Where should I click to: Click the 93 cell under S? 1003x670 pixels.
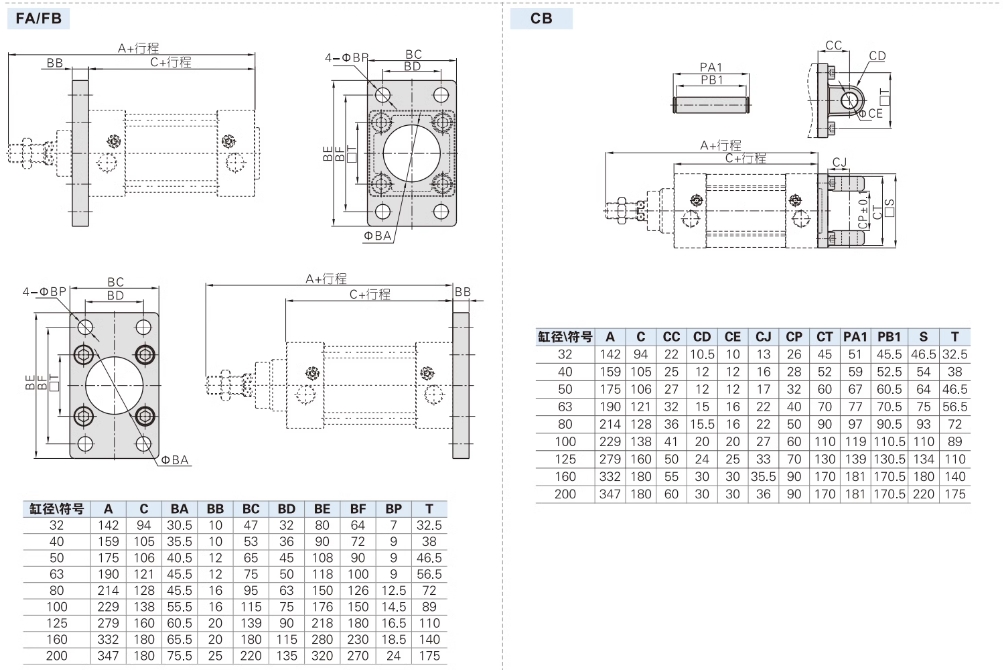pyautogui.click(x=923, y=424)
